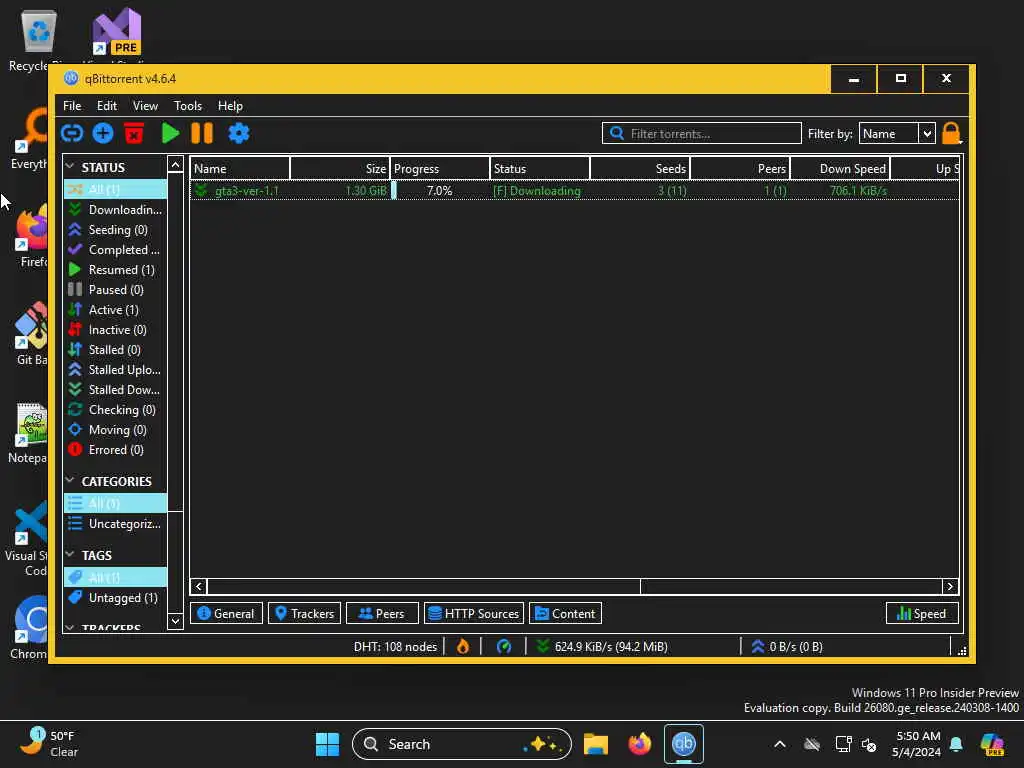
Task: Click sidebar scroll up arrow
Action: (x=175, y=165)
